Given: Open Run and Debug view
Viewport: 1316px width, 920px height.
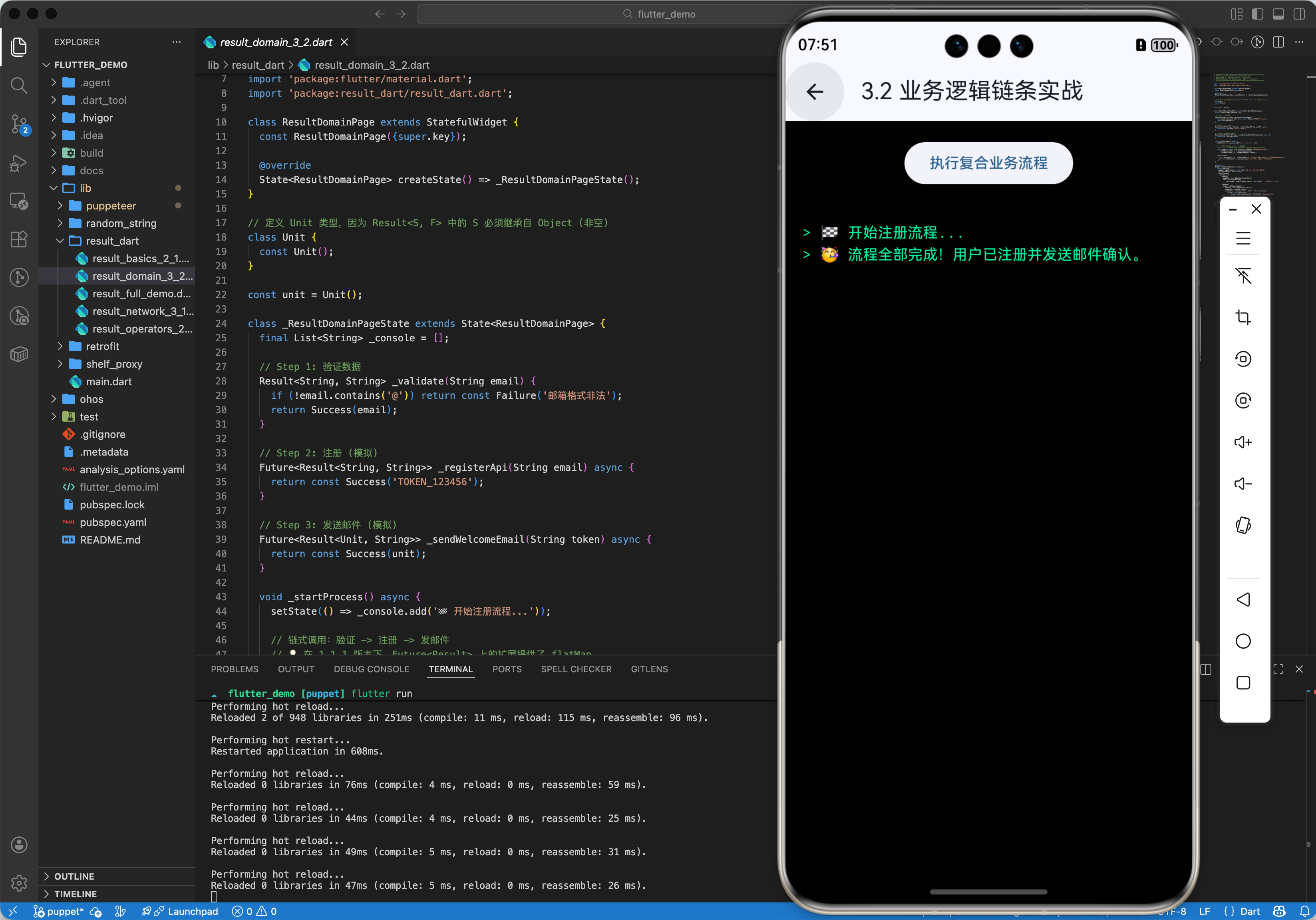Looking at the screenshot, I should pos(19,163).
